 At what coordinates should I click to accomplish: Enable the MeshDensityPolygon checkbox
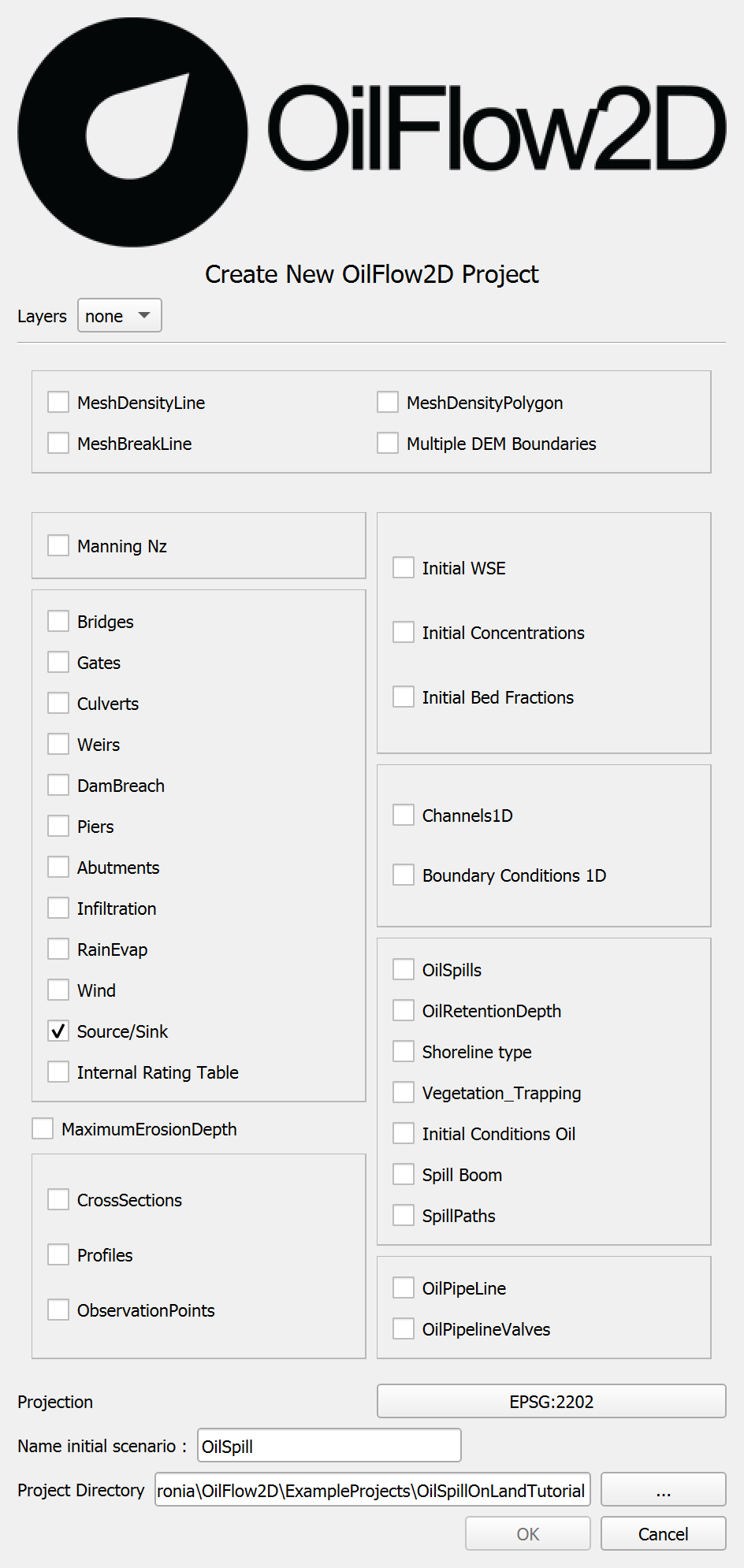[388, 402]
